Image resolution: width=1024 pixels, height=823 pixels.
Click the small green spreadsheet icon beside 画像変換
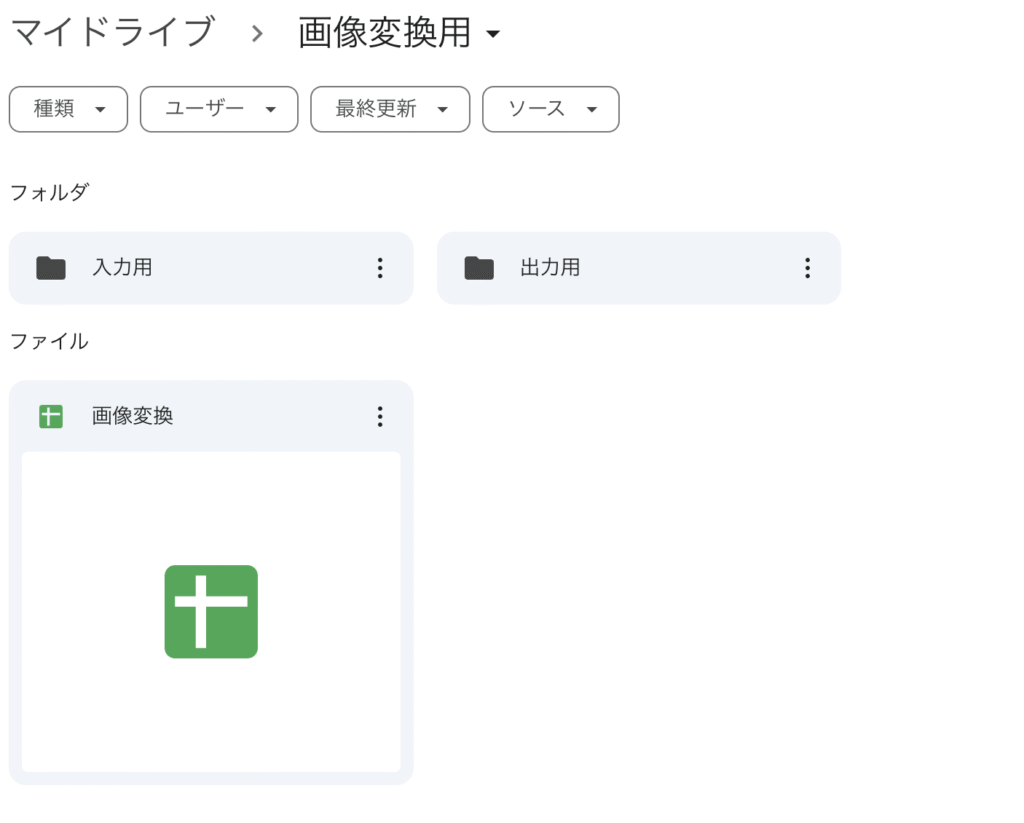tap(51, 416)
